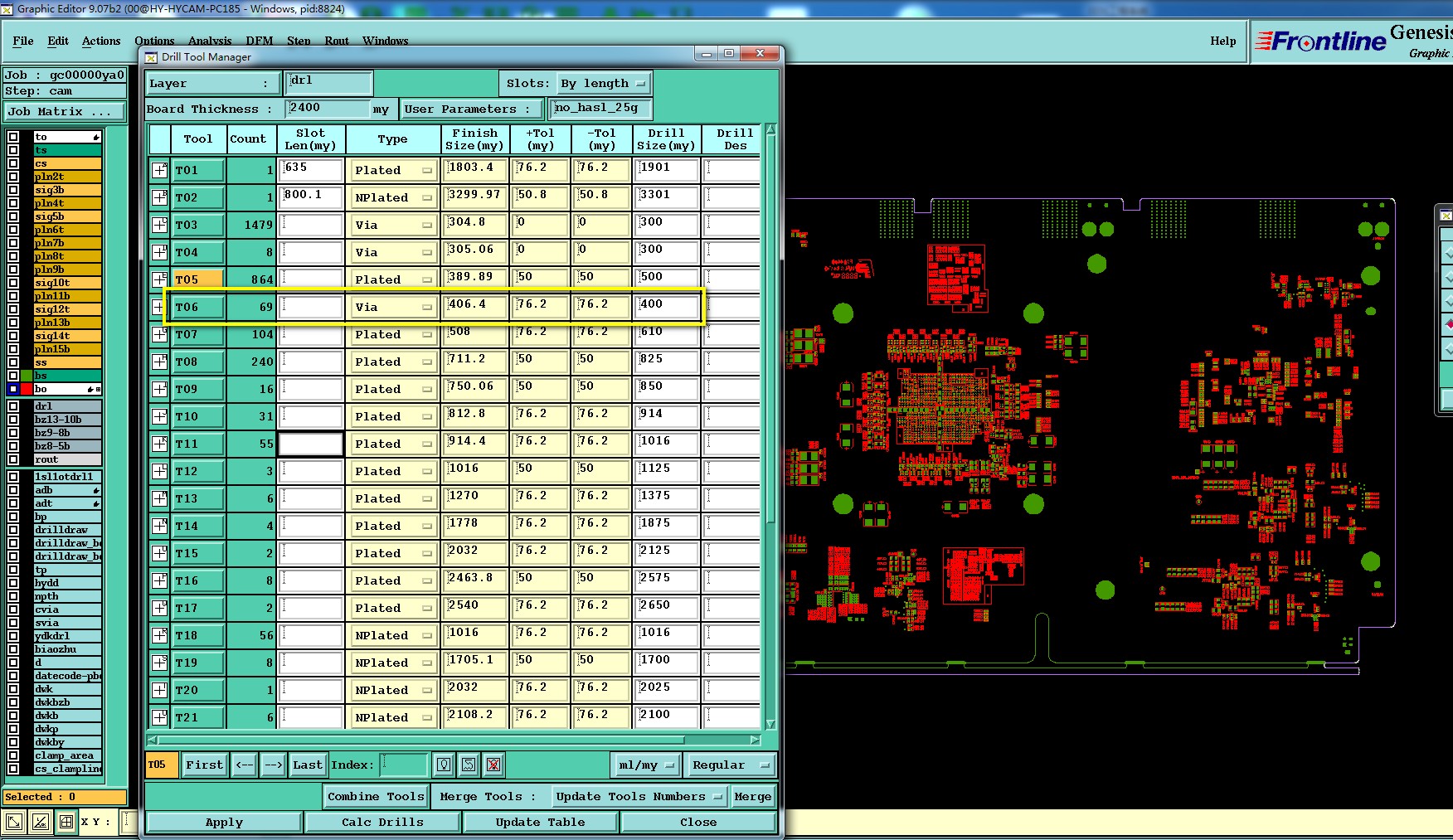The image size is (1453, 840).
Task: Click the swap/refresh icon beside Index field
Action: coord(469,765)
